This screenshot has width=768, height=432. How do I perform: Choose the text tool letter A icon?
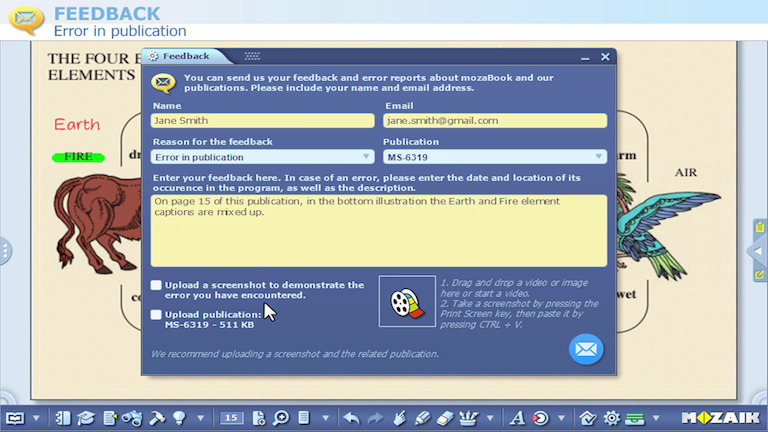517,418
